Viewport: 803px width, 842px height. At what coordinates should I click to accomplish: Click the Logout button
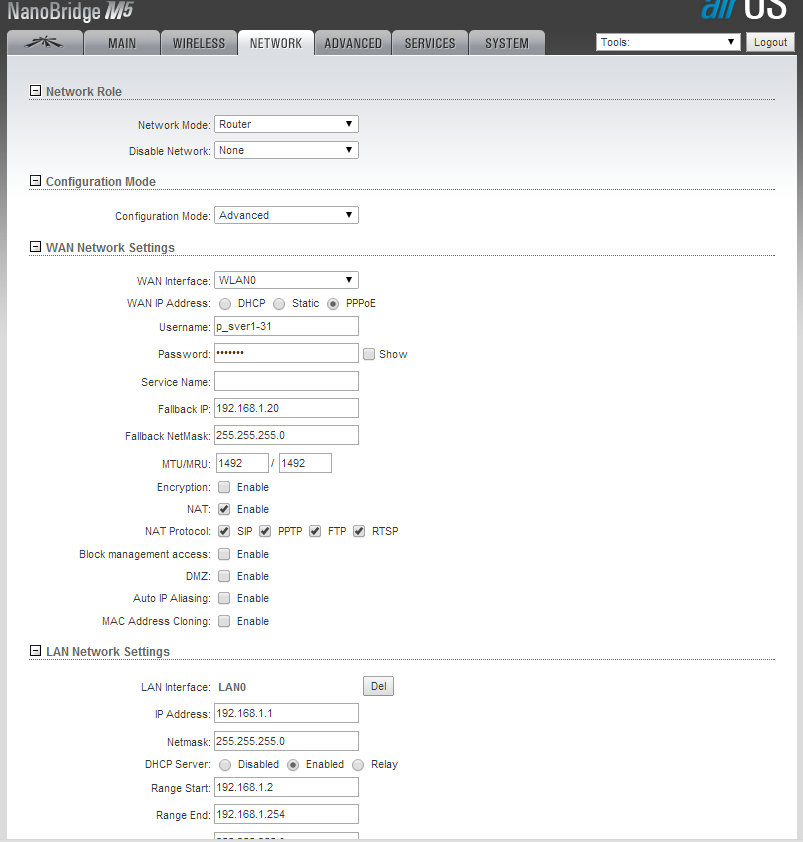(x=770, y=42)
